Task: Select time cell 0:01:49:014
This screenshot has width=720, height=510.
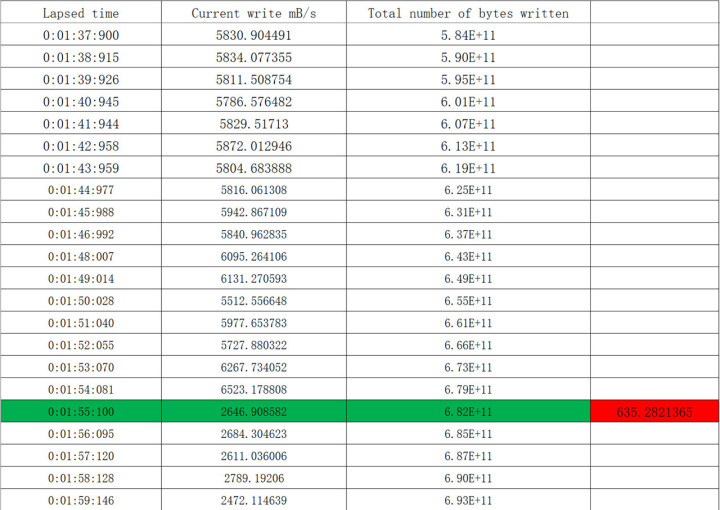Action: point(81,278)
